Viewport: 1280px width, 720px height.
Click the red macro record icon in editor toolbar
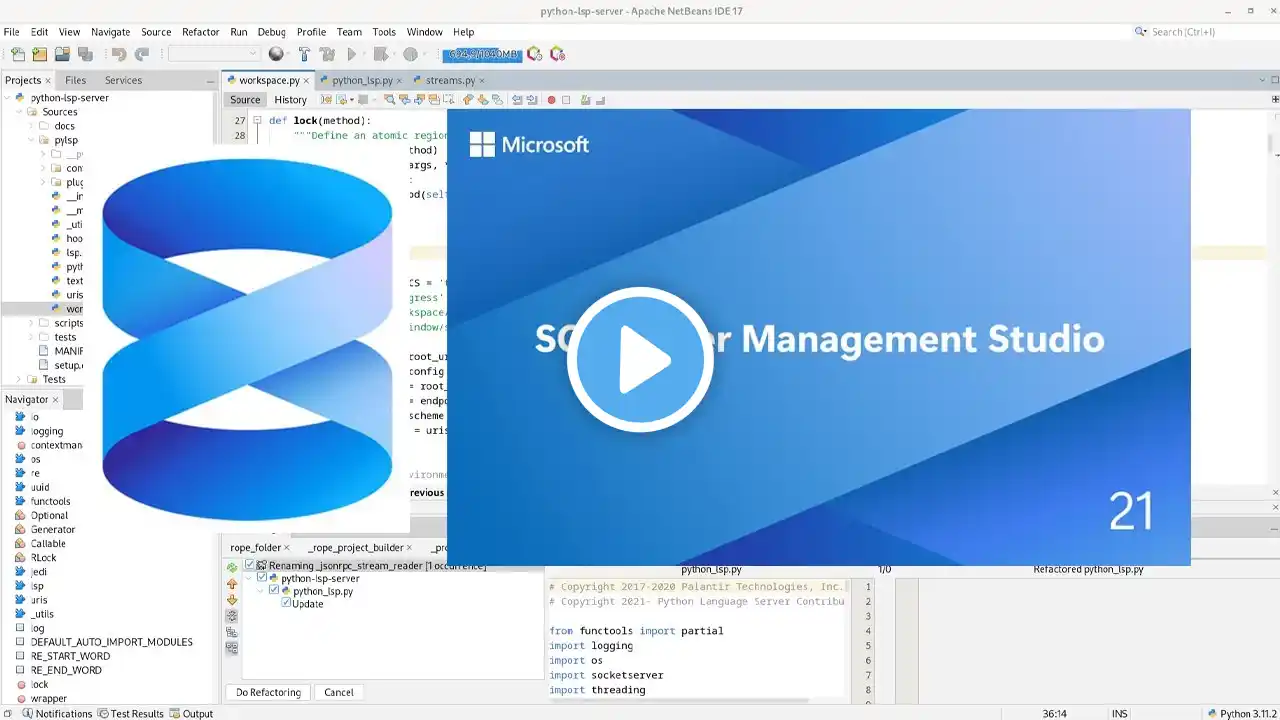coord(551,100)
